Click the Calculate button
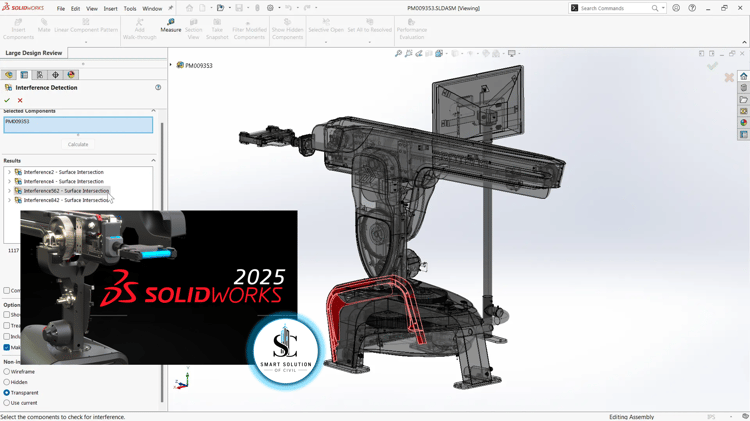The image size is (750, 421). click(x=78, y=144)
